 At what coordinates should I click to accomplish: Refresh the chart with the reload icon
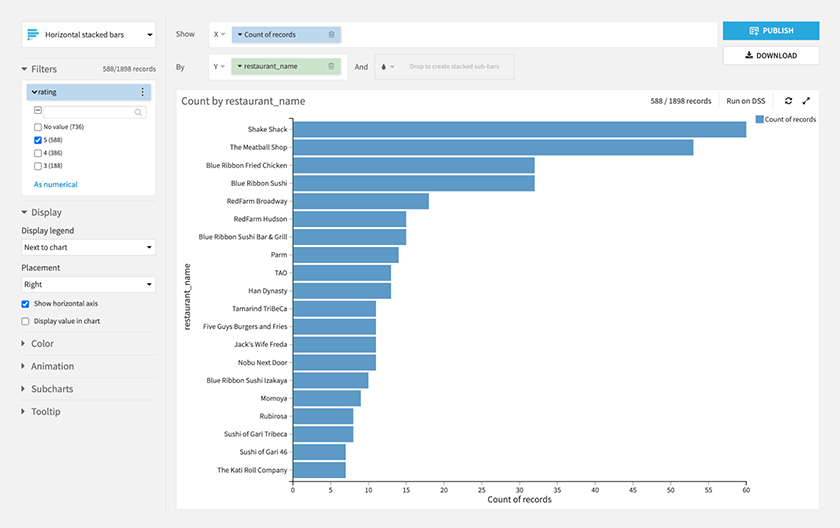click(788, 101)
